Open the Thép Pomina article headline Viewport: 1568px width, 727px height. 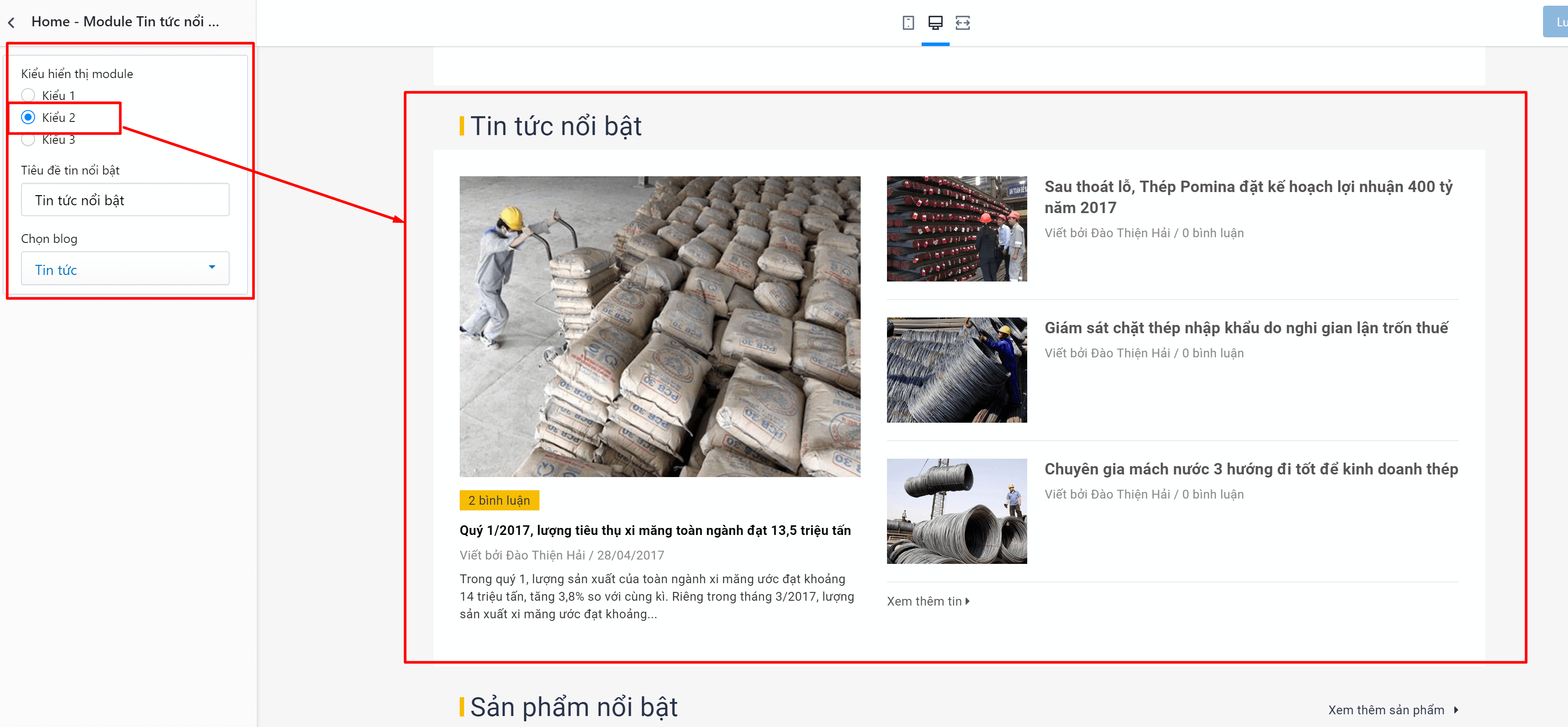tap(1249, 197)
